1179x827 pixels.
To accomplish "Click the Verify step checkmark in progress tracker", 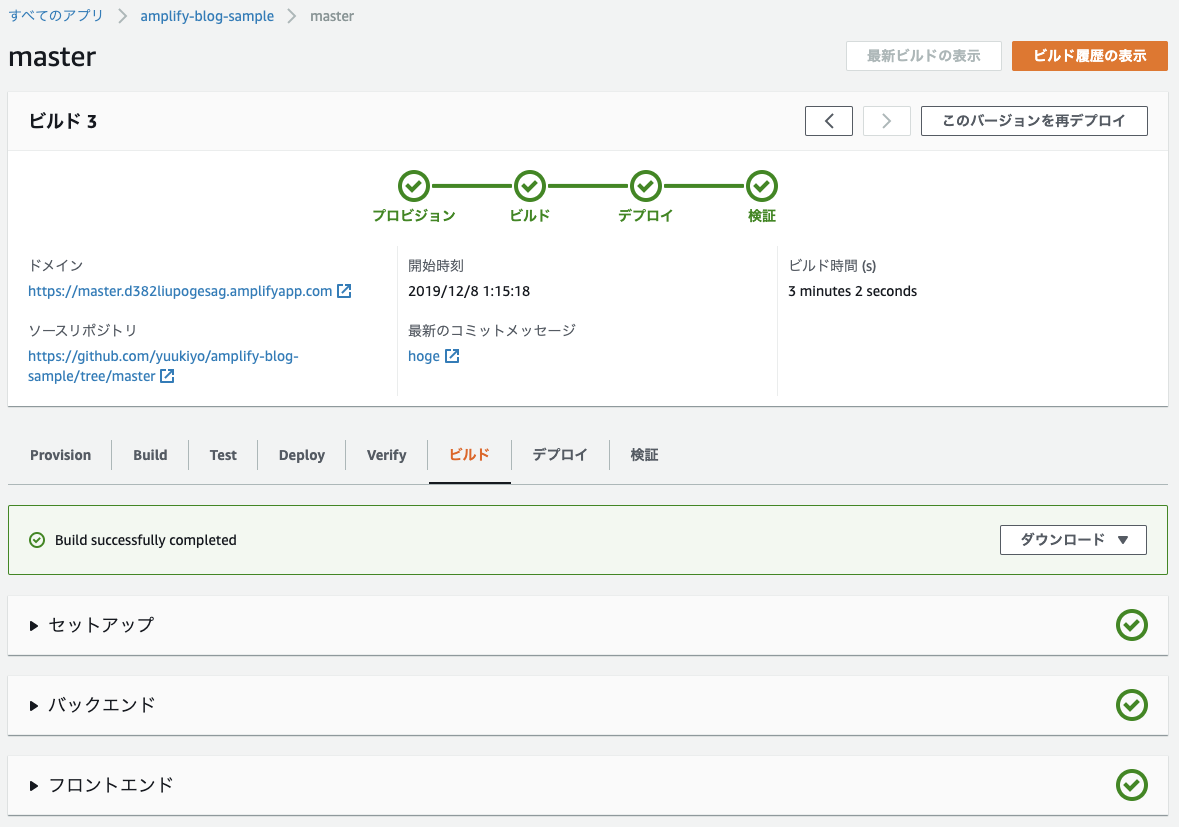I will point(761,186).
